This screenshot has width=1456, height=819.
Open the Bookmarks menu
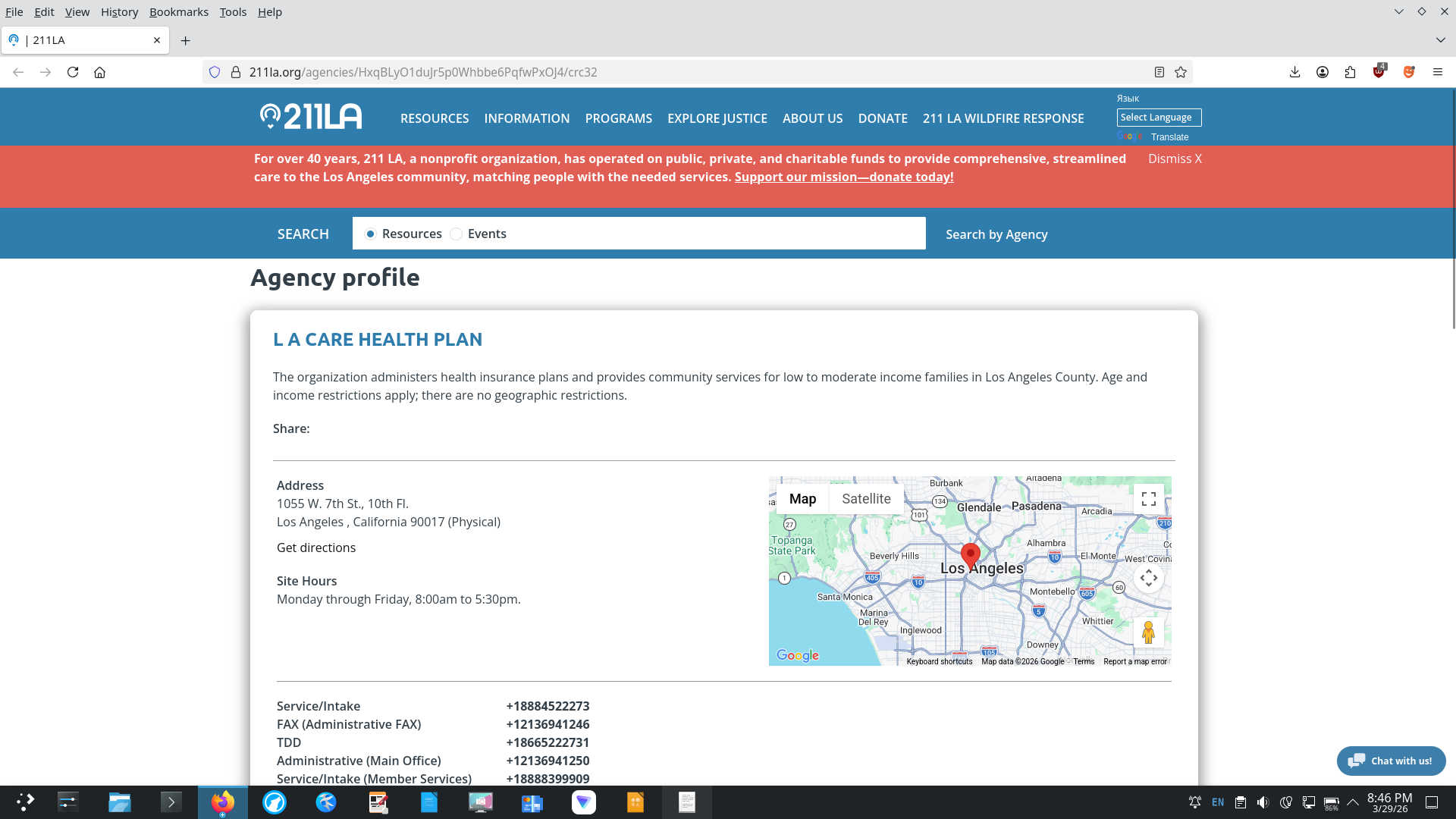click(178, 12)
